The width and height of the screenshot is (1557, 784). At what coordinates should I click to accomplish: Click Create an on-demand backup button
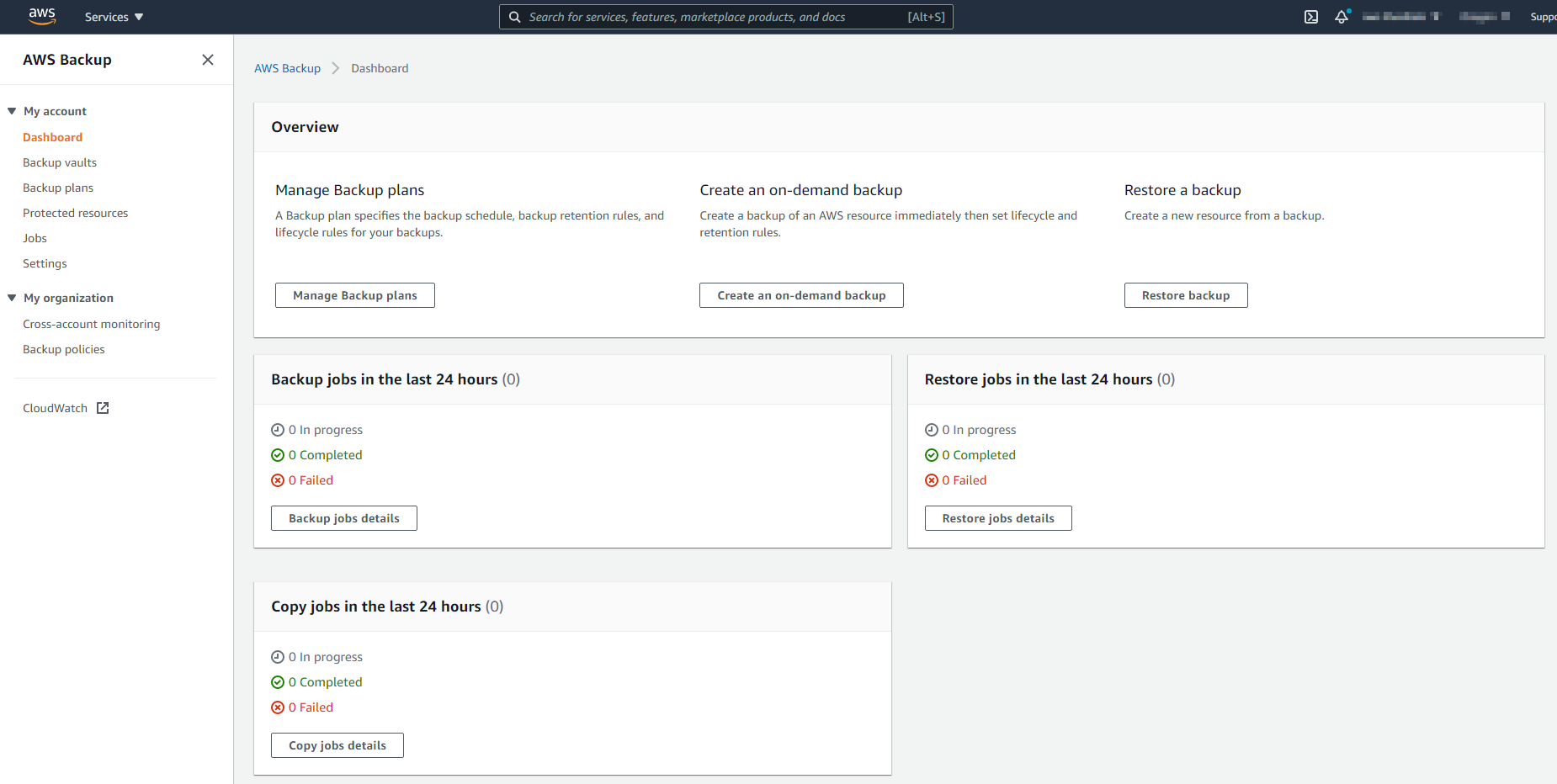click(x=801, y=295)
